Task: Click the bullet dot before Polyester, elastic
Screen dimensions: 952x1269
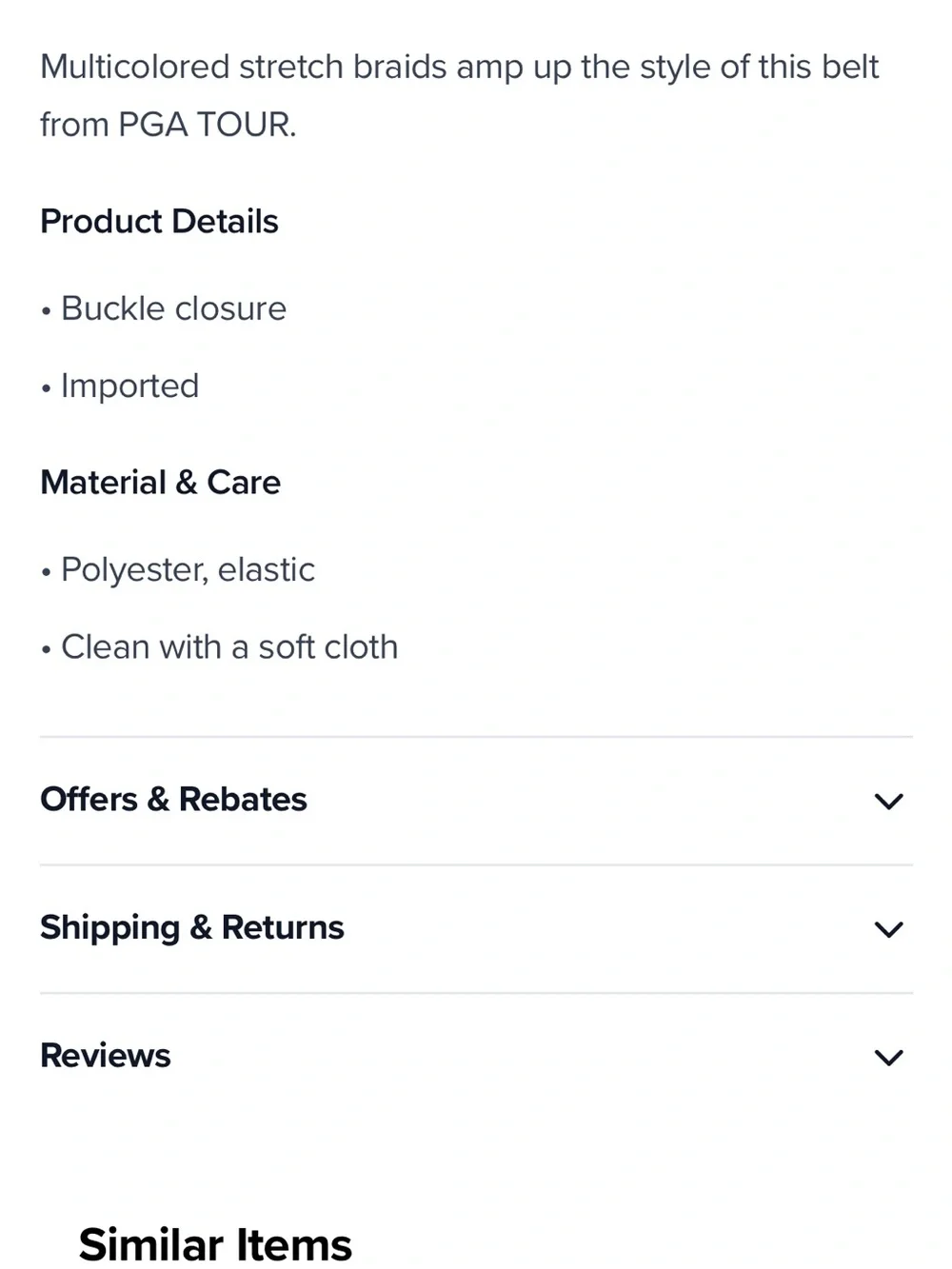Action: tap(46, 573)
